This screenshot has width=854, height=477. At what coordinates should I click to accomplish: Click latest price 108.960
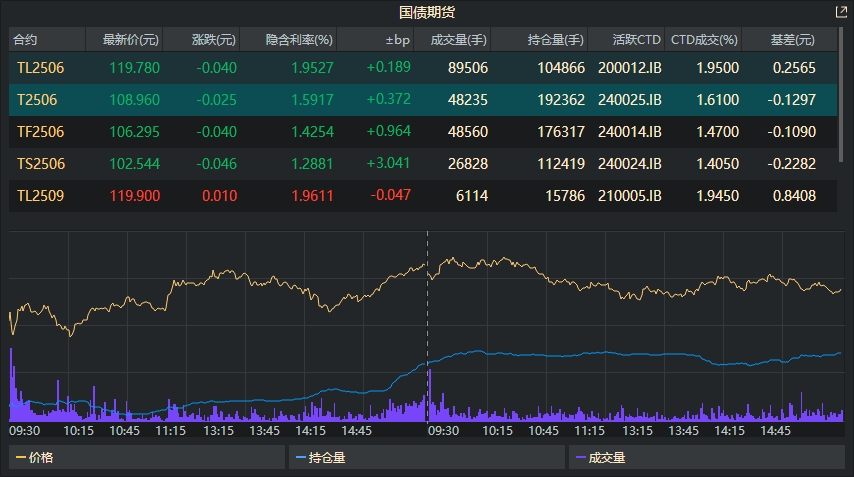135,100
